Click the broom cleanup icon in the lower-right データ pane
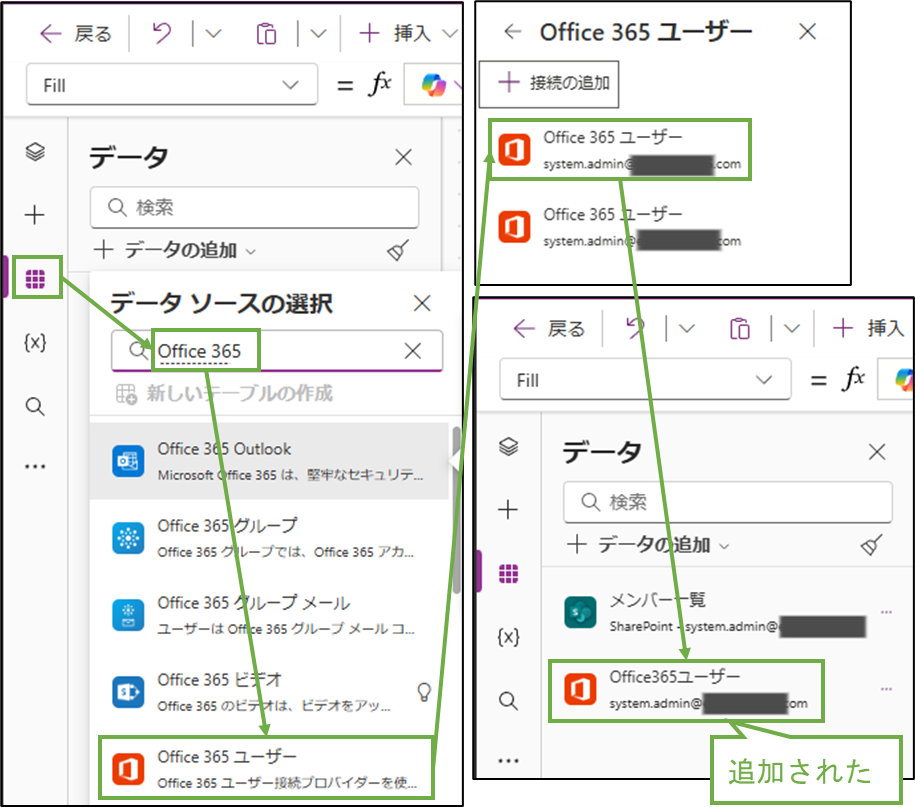Viewport: 915px width, 807px height. tap(871, 545)
